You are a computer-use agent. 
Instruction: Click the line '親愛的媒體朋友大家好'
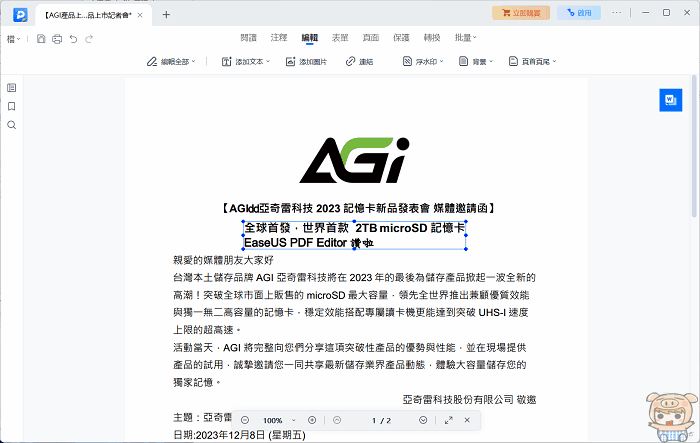coord(223,260)
